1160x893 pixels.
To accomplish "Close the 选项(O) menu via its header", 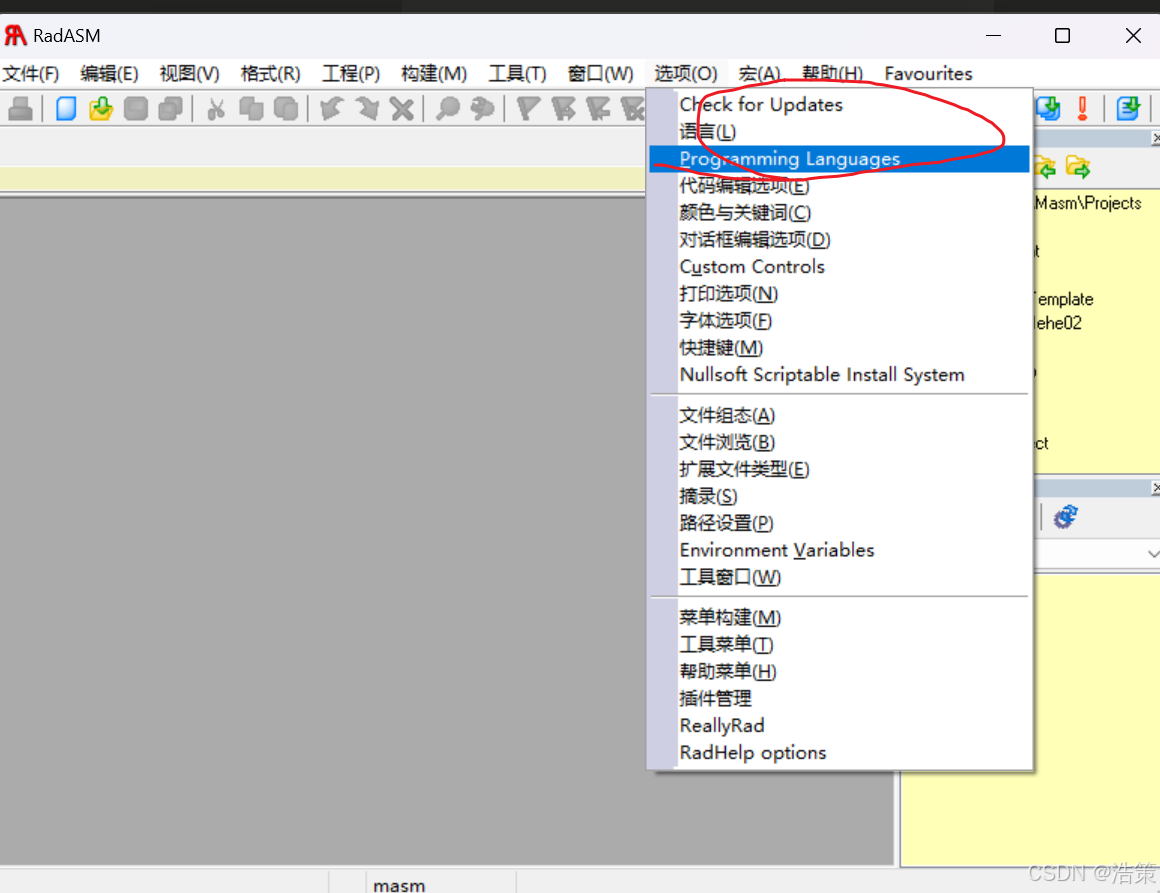I will [685, 74].
